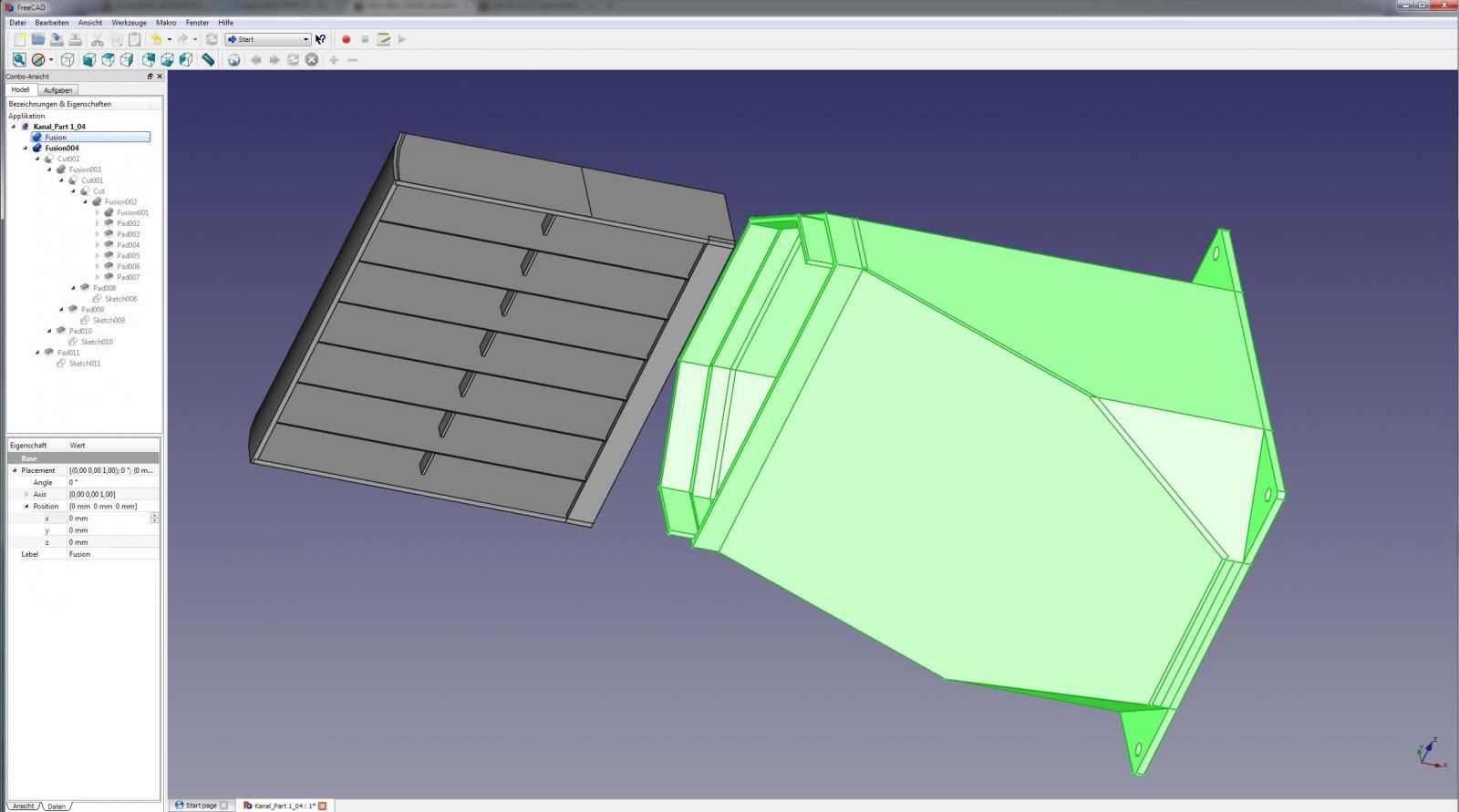Collapse the Cut002 tree node
Viewport: 1459px width, 812px height.
(x=37, y=159)
